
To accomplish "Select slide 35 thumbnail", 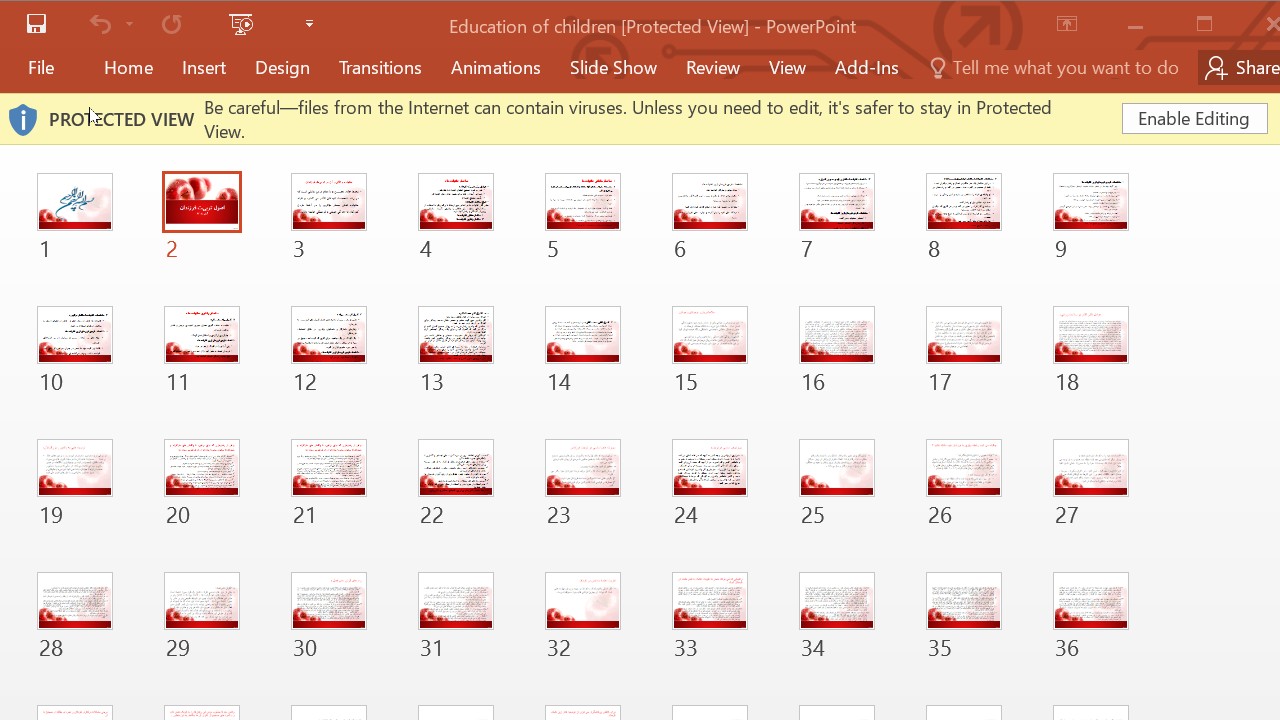I will point(964,601).
